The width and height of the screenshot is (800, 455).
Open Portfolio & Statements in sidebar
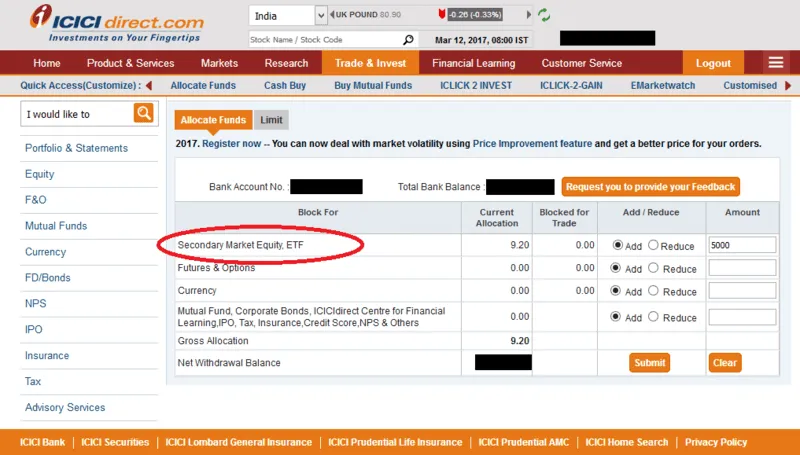coord(77,148)
